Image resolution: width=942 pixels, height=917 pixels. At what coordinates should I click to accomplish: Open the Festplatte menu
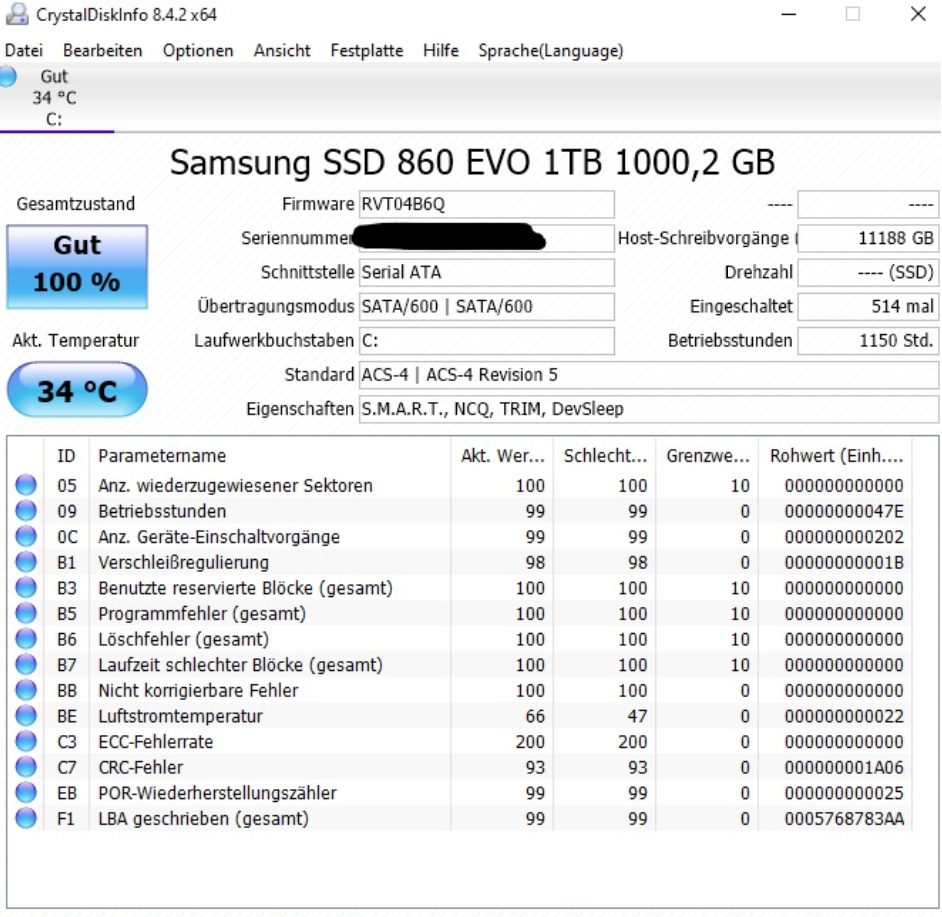pyautogui.click(x=366, y=50)
